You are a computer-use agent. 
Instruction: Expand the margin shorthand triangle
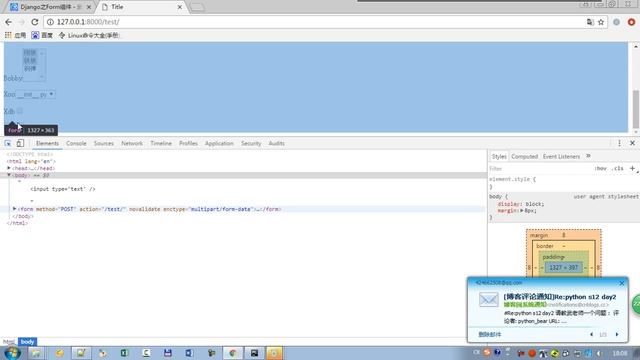click(x=522, y=211)
